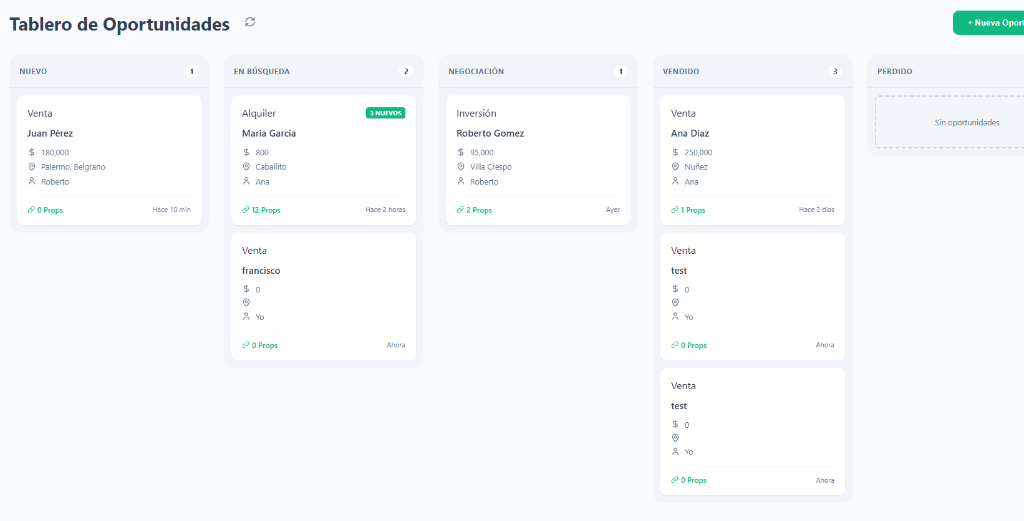Screen dimensions: 1024x521
Task: Click the dollar icon on Juan Pérez card
Action: click(x=32, y=152)
